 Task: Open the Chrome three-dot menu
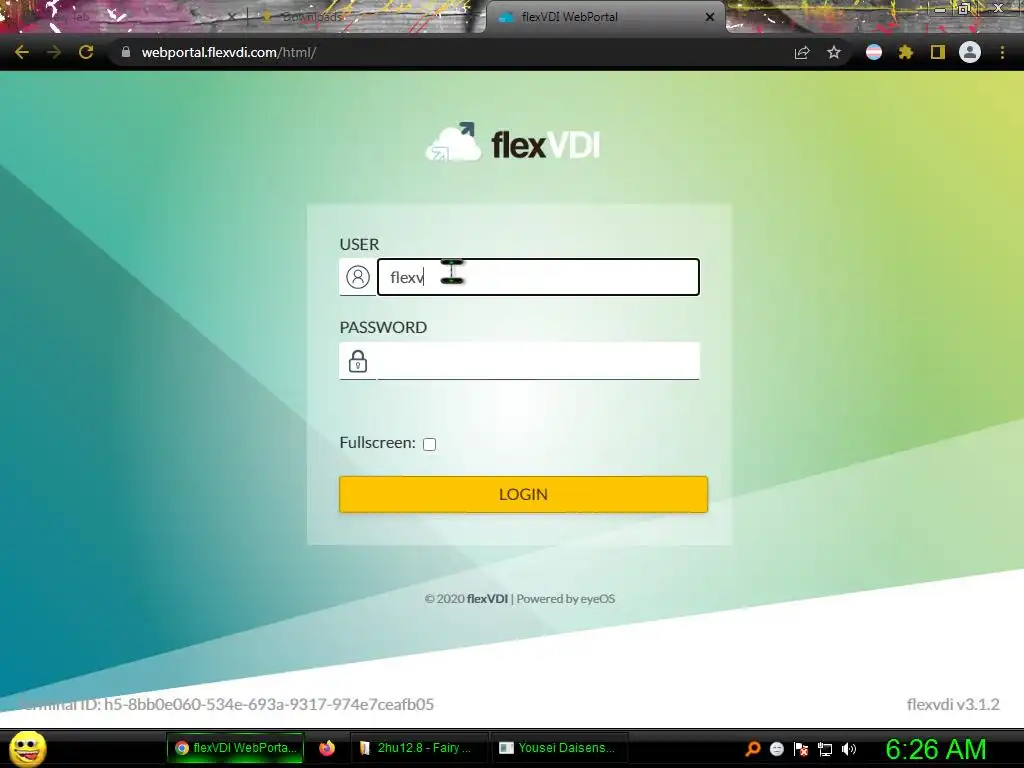click(1002, 52)
